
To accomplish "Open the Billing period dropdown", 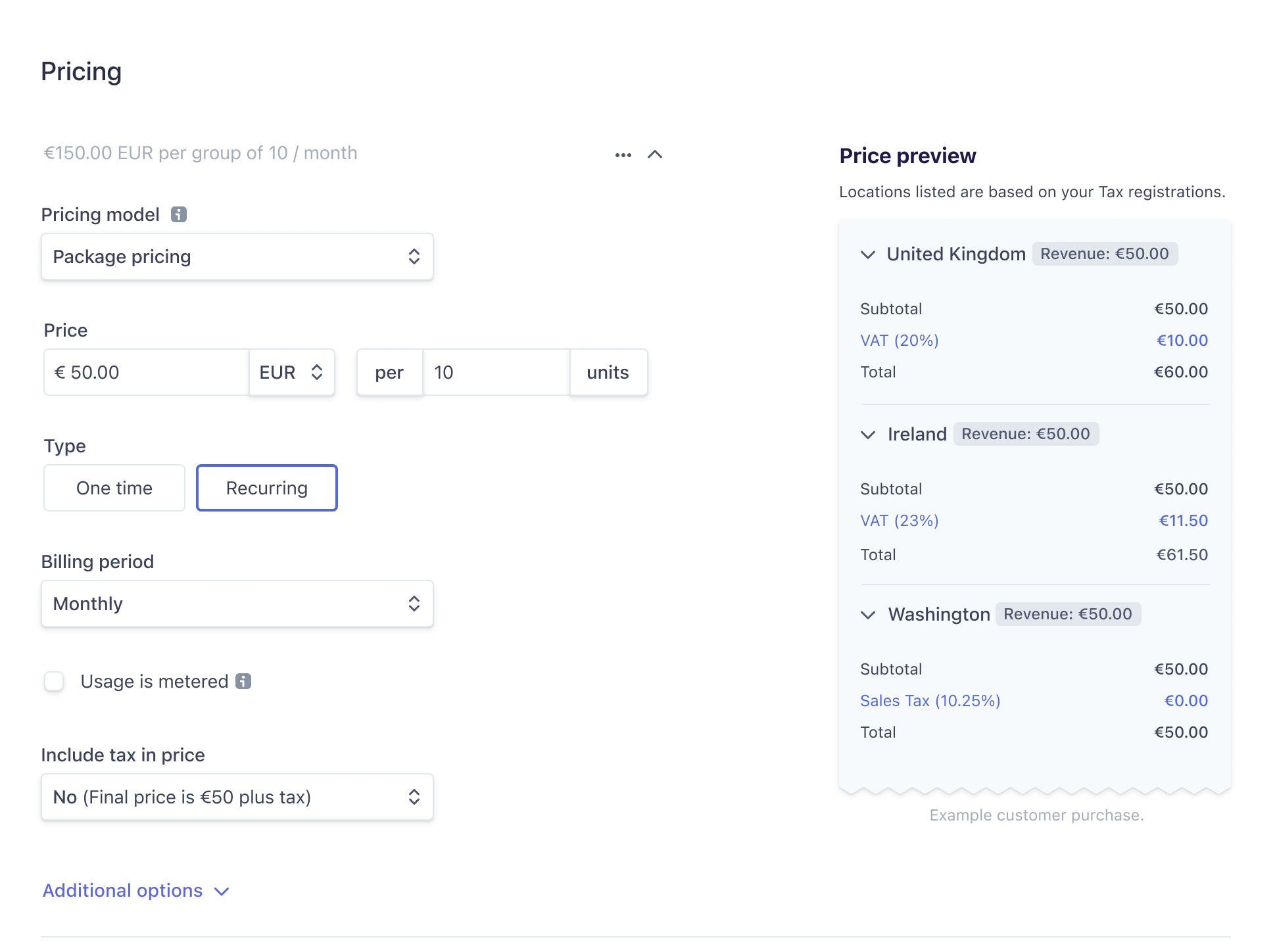I will pyautogui.click(x=237, y=603).
